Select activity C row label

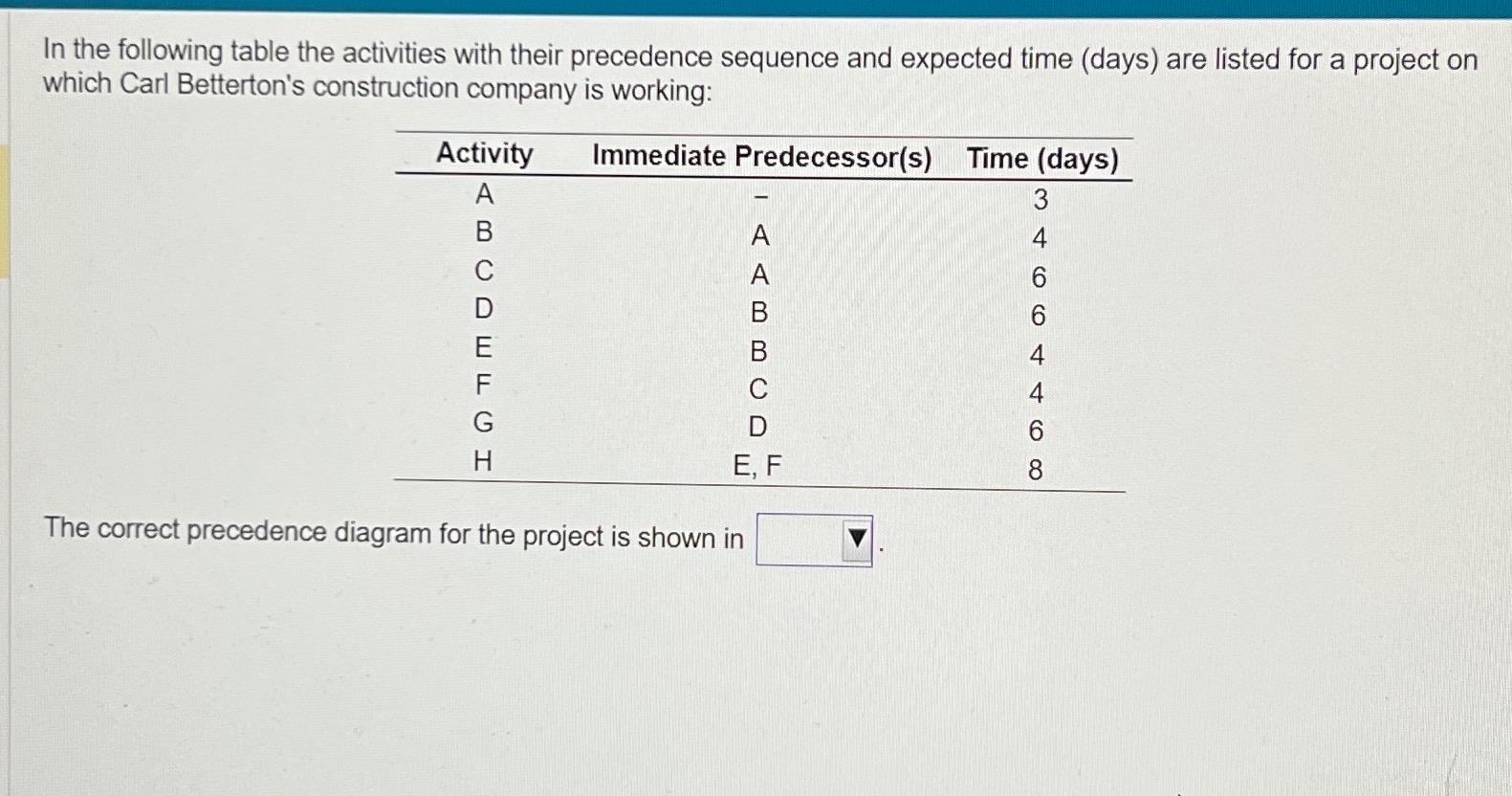483,275
